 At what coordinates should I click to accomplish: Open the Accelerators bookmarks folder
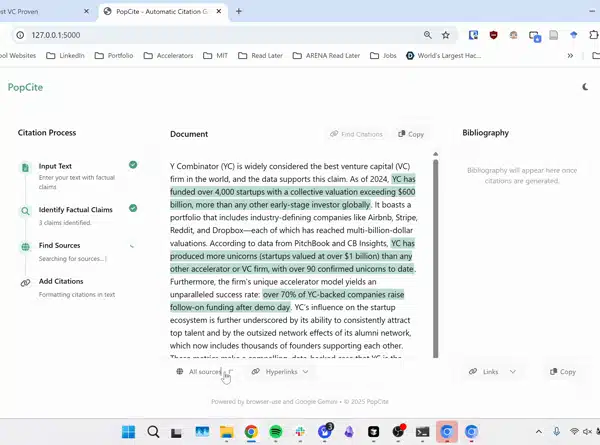pyautogui.click(x=168, y=55)
